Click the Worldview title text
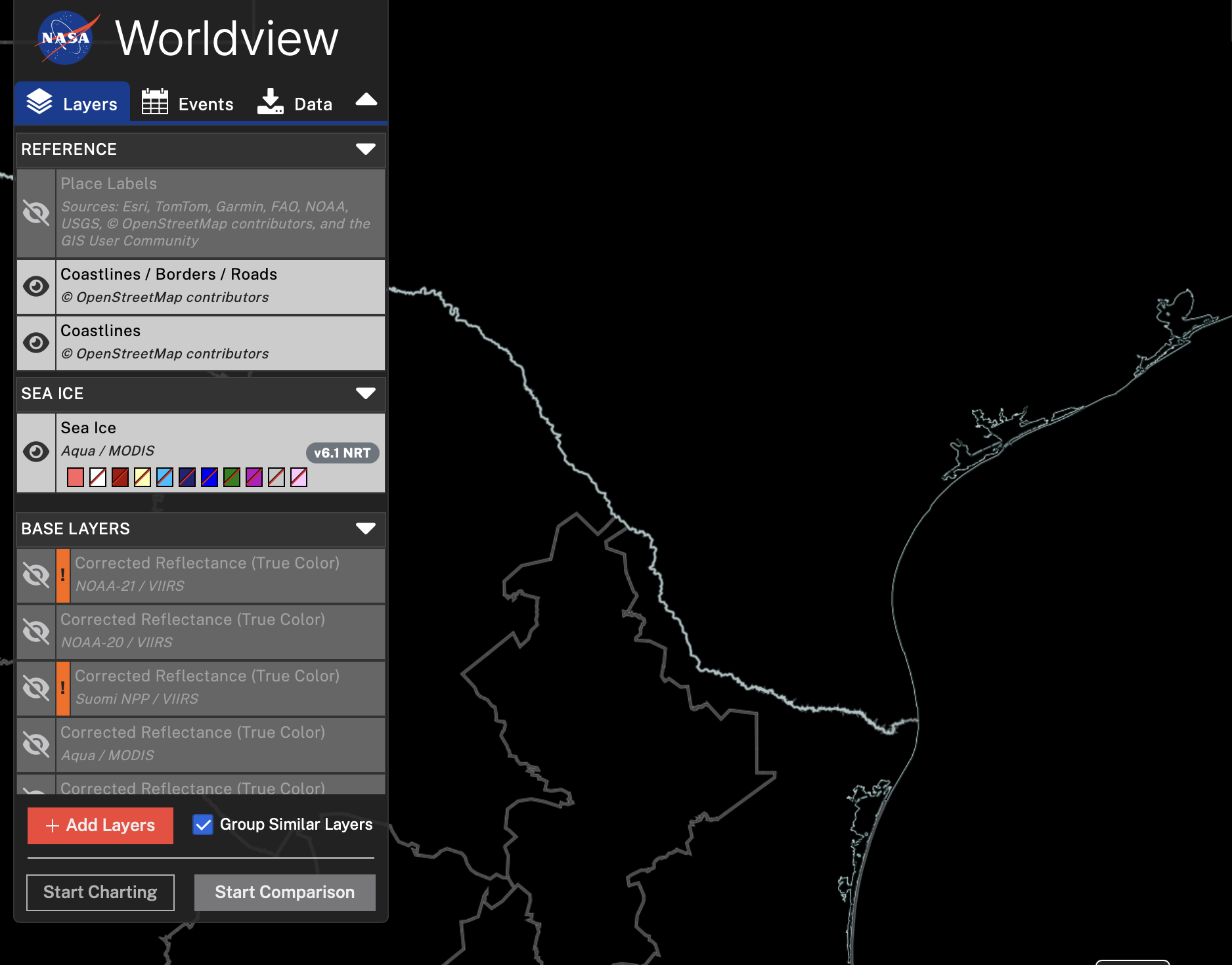1232x965 pixels. (x=227, y=38)
